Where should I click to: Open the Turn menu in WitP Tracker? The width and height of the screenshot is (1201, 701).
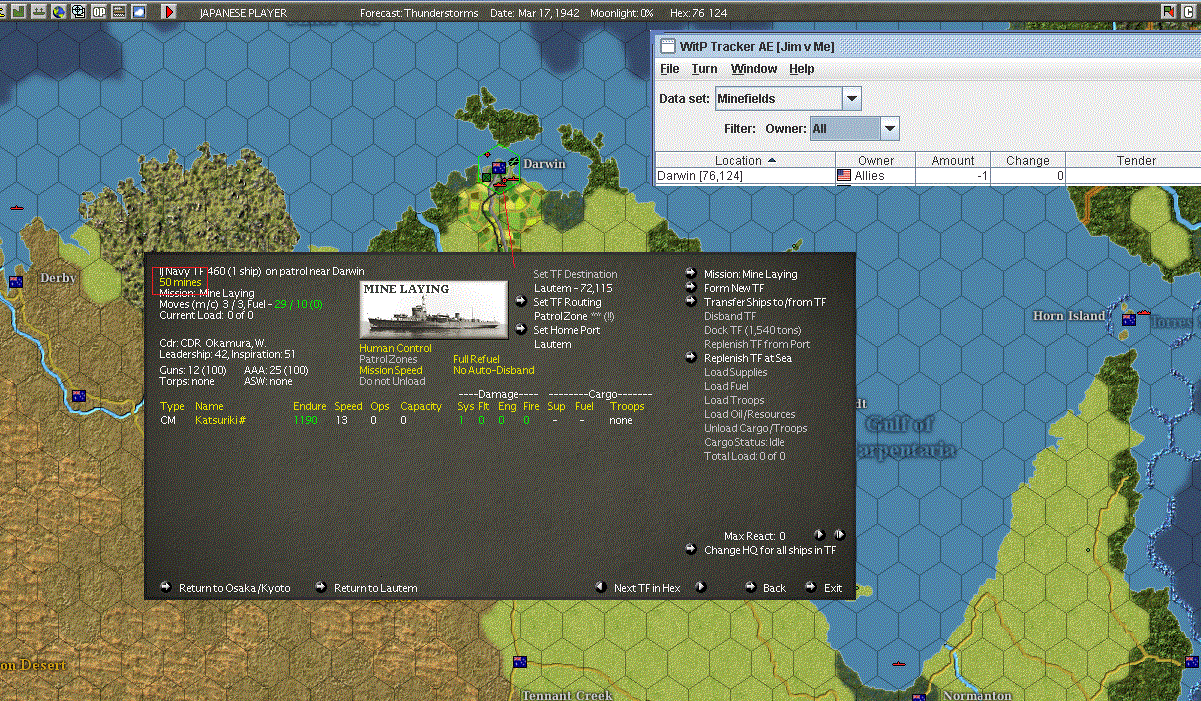[x=704, y=69]
